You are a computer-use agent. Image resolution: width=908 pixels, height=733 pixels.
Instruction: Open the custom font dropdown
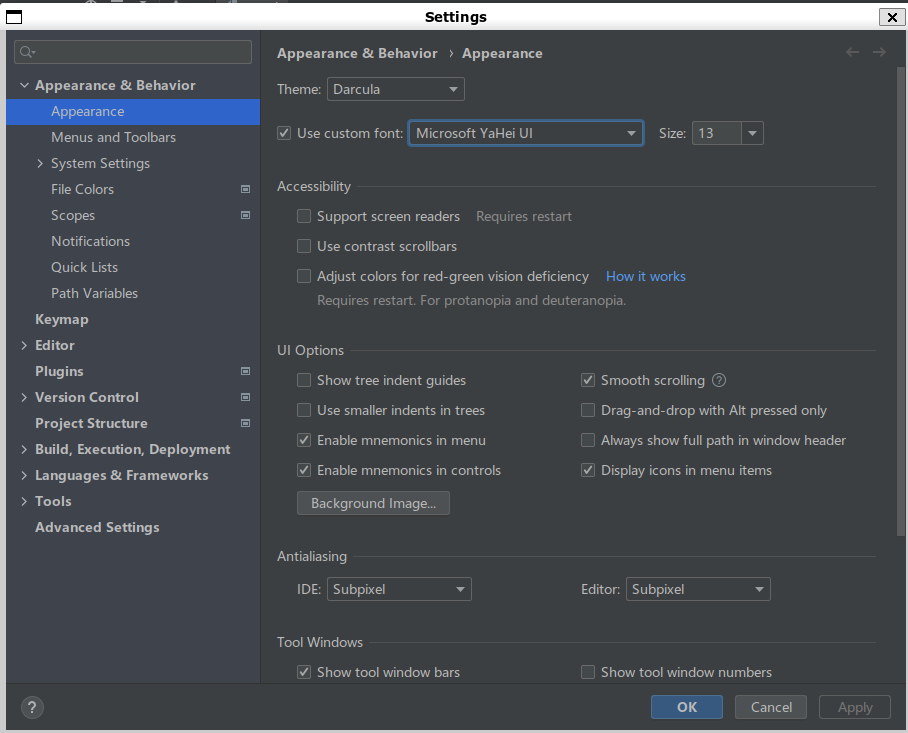coord(525,132)
